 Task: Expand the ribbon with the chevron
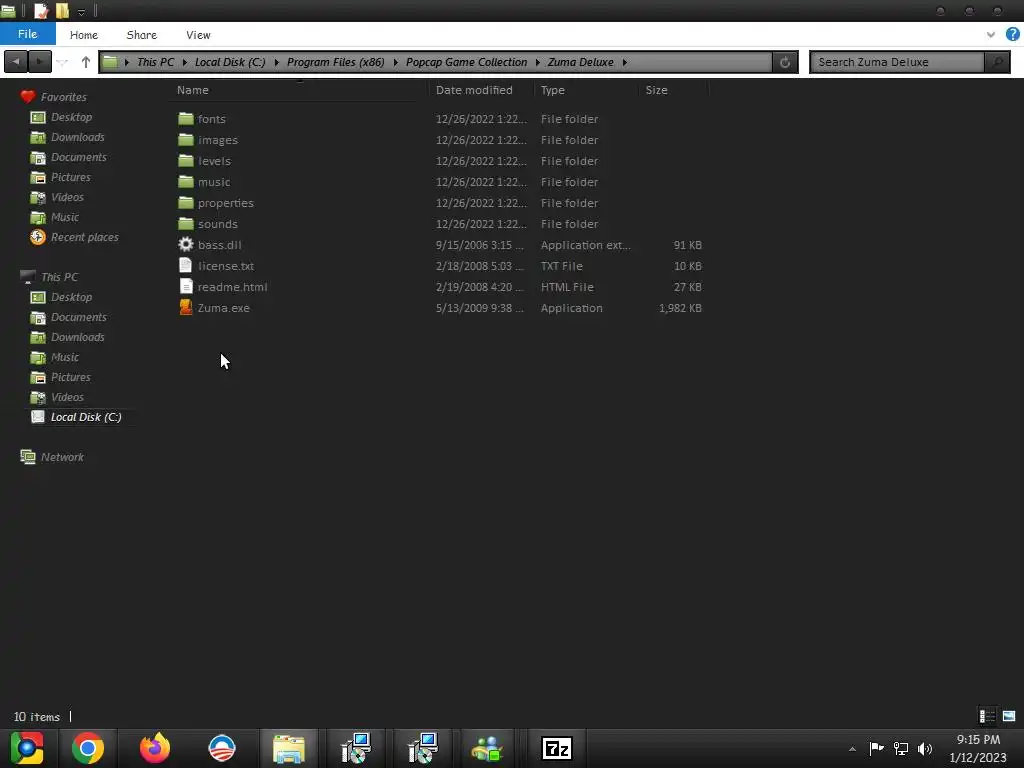point(991,35)
